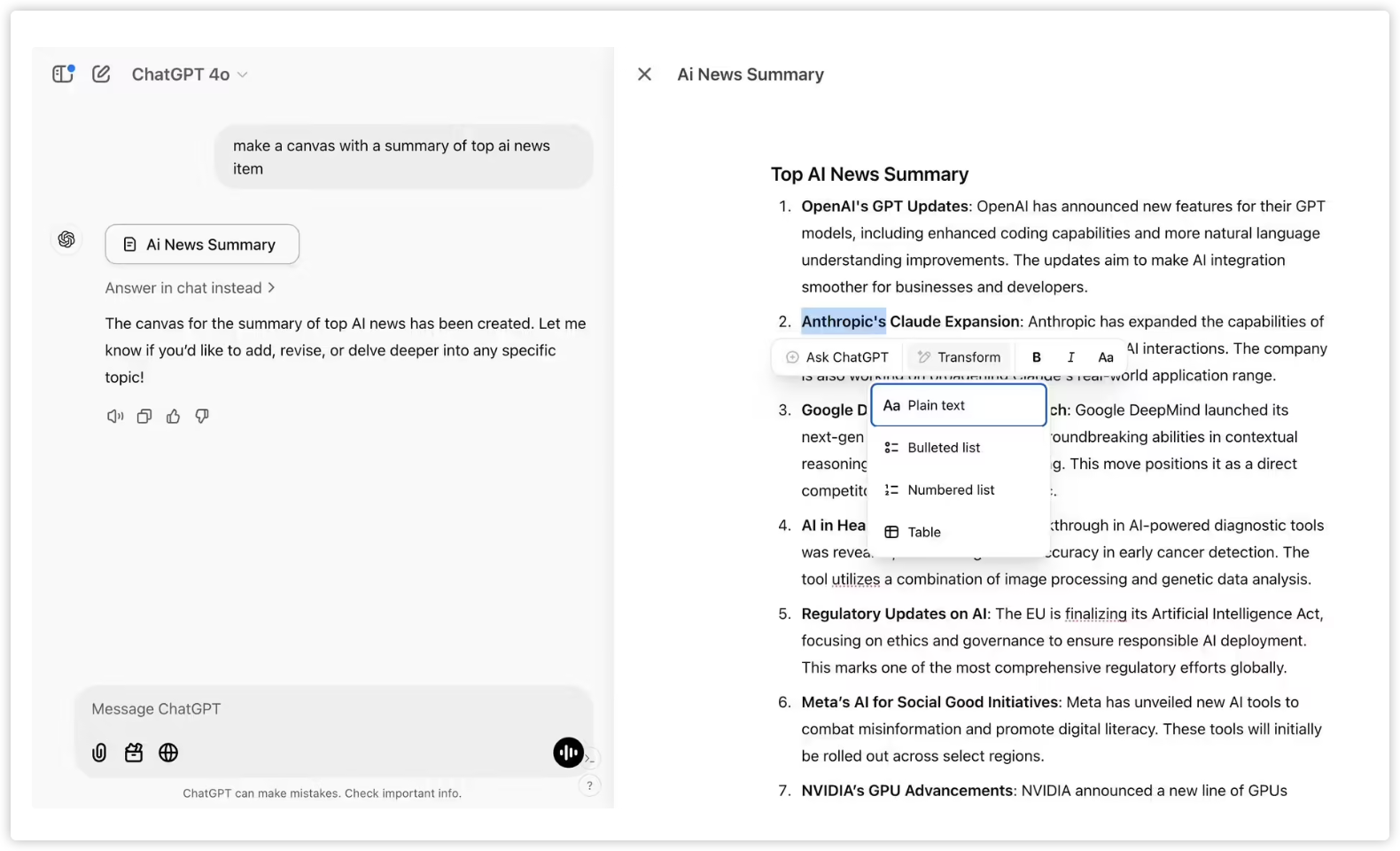Open the Transform formatting dropdown

[x=959, y=357]
